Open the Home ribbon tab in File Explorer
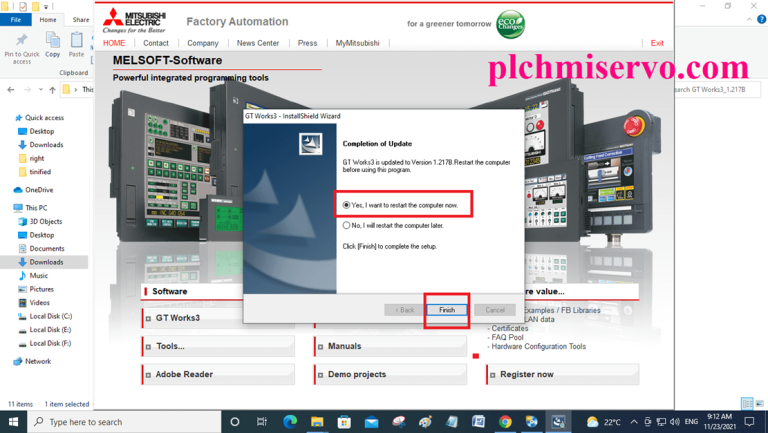Screen dimensions: 768x433 pyautogui.click(x=48, y=20)
